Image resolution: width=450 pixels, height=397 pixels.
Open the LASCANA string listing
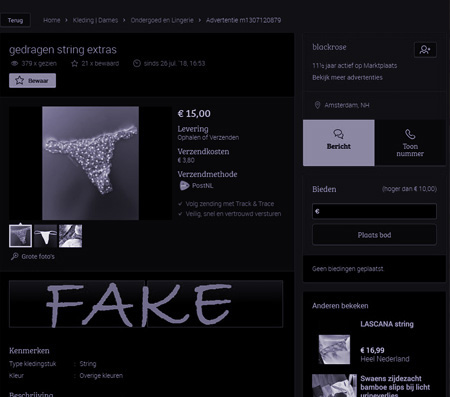387,324
